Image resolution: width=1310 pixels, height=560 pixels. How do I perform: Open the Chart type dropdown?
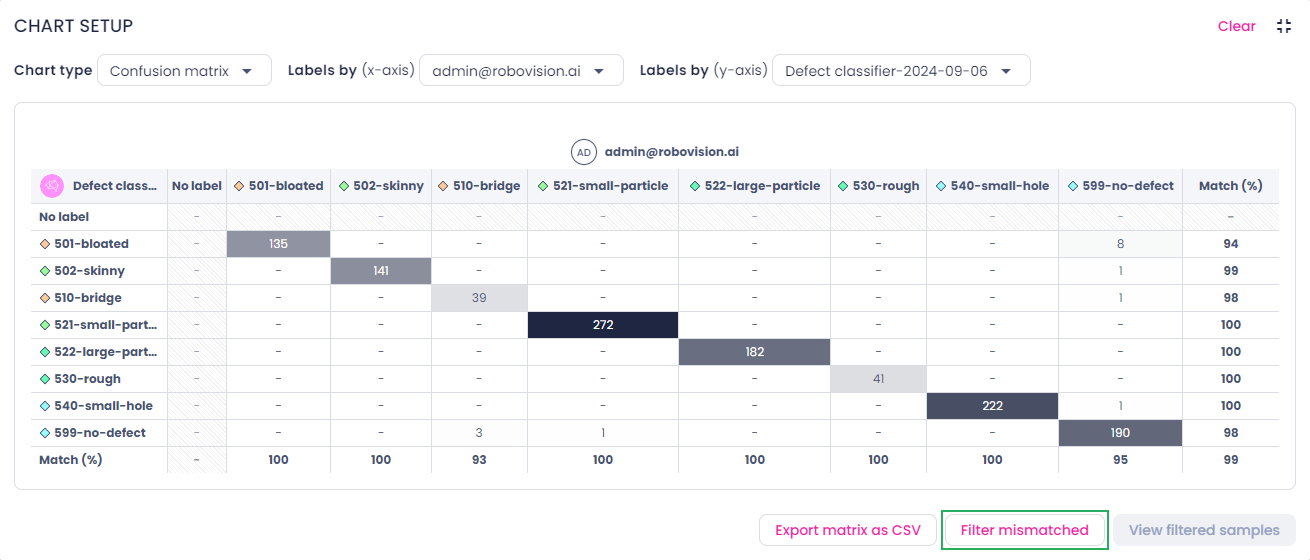click(x=184, y=70)
